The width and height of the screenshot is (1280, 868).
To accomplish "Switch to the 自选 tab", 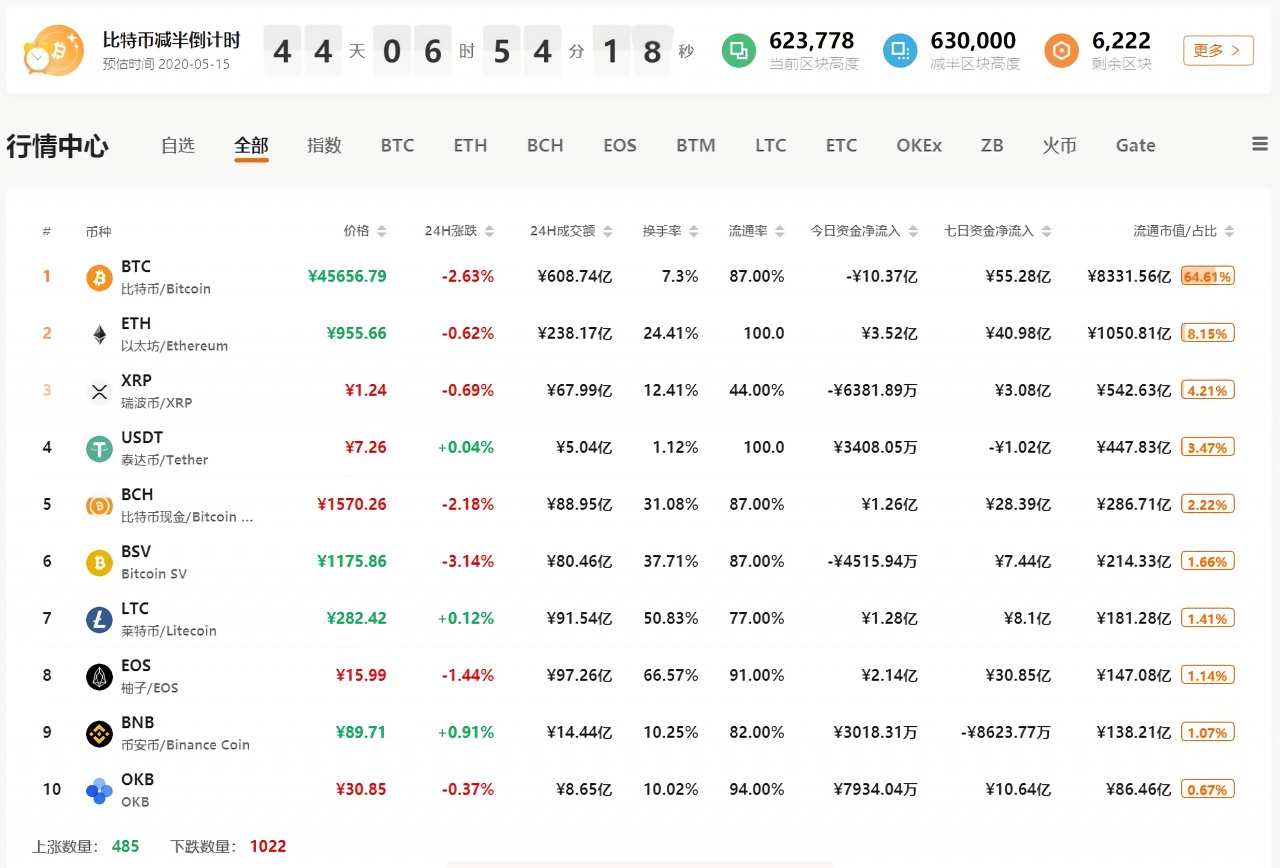I will 178,145.
